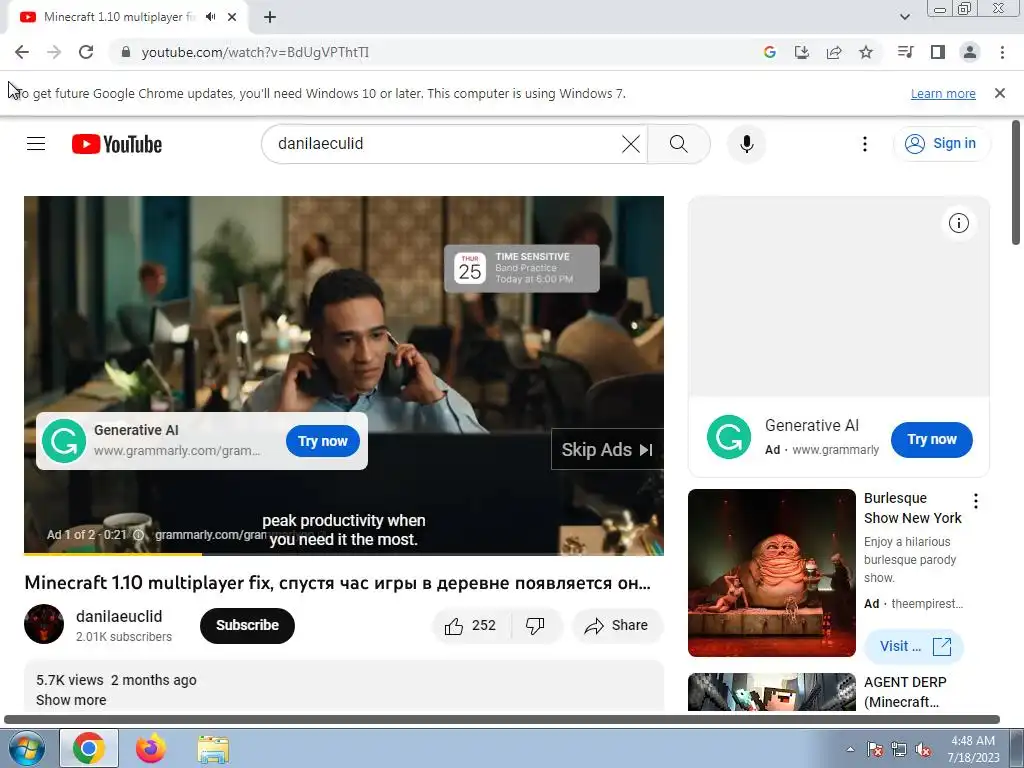
Task: Open Google icon in address bar
Action: 769,52
